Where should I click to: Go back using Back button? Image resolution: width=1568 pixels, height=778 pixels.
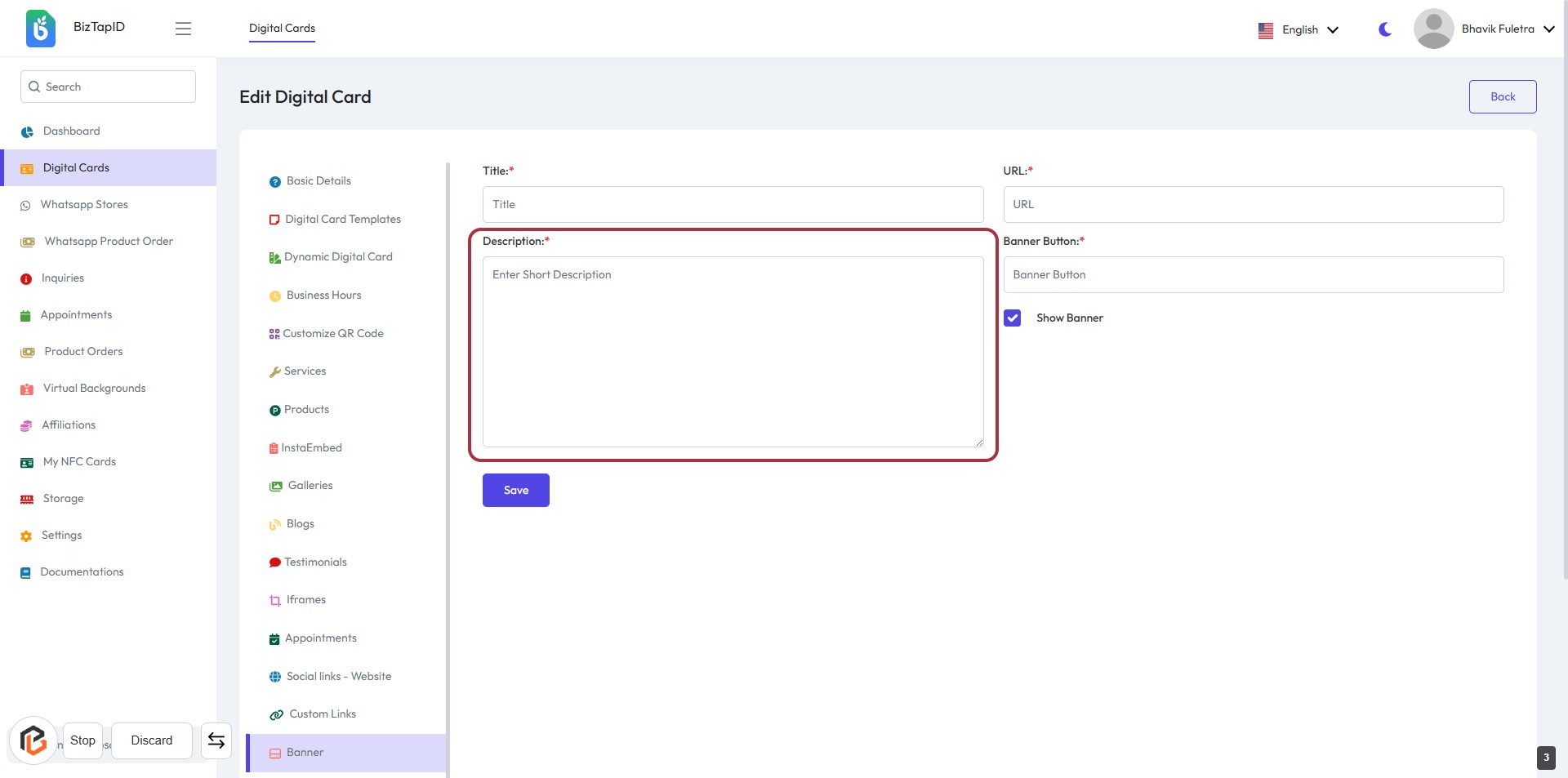[1502, 97]
